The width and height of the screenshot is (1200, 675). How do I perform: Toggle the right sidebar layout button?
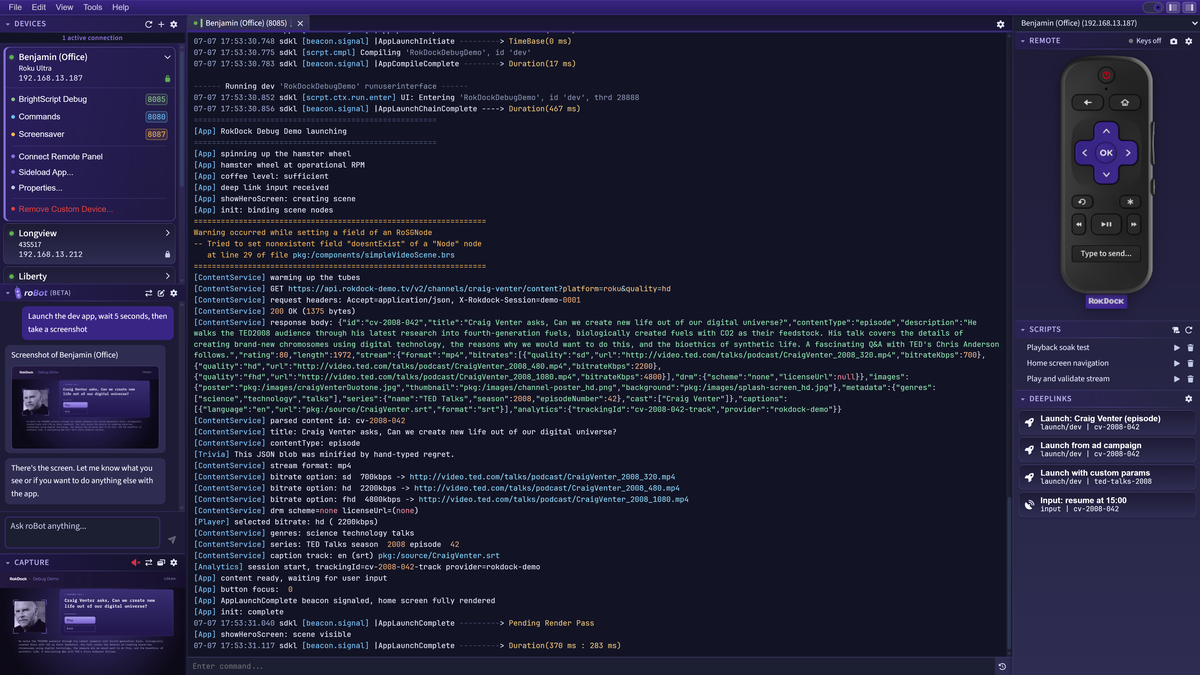point(1187,7)
